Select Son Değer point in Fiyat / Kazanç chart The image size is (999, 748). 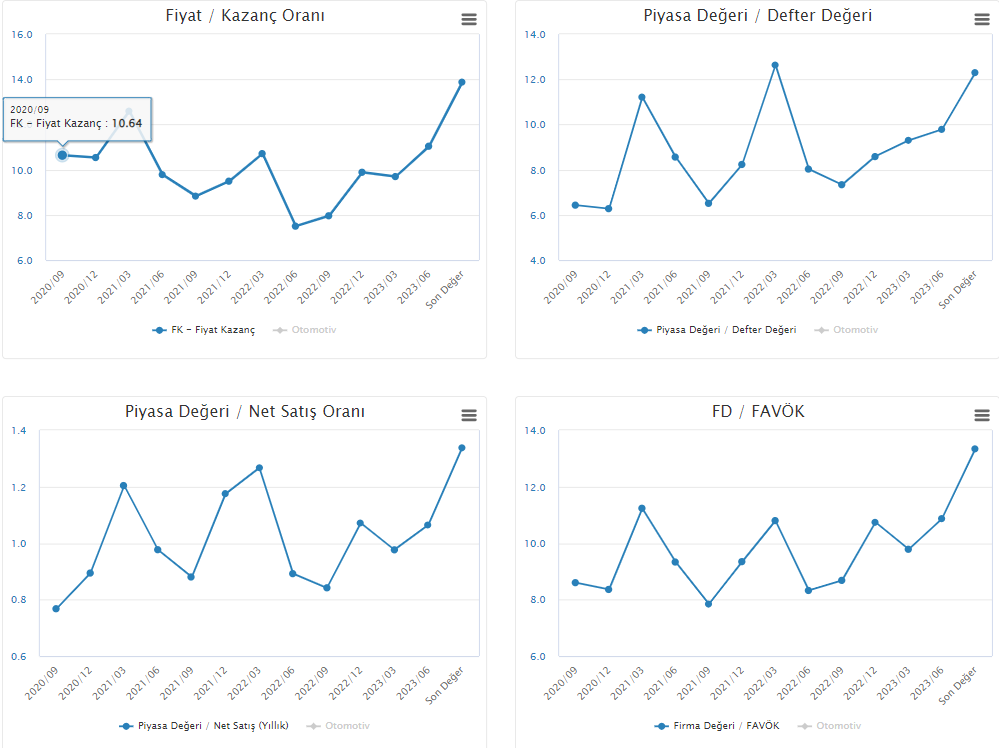pos(461,82)
